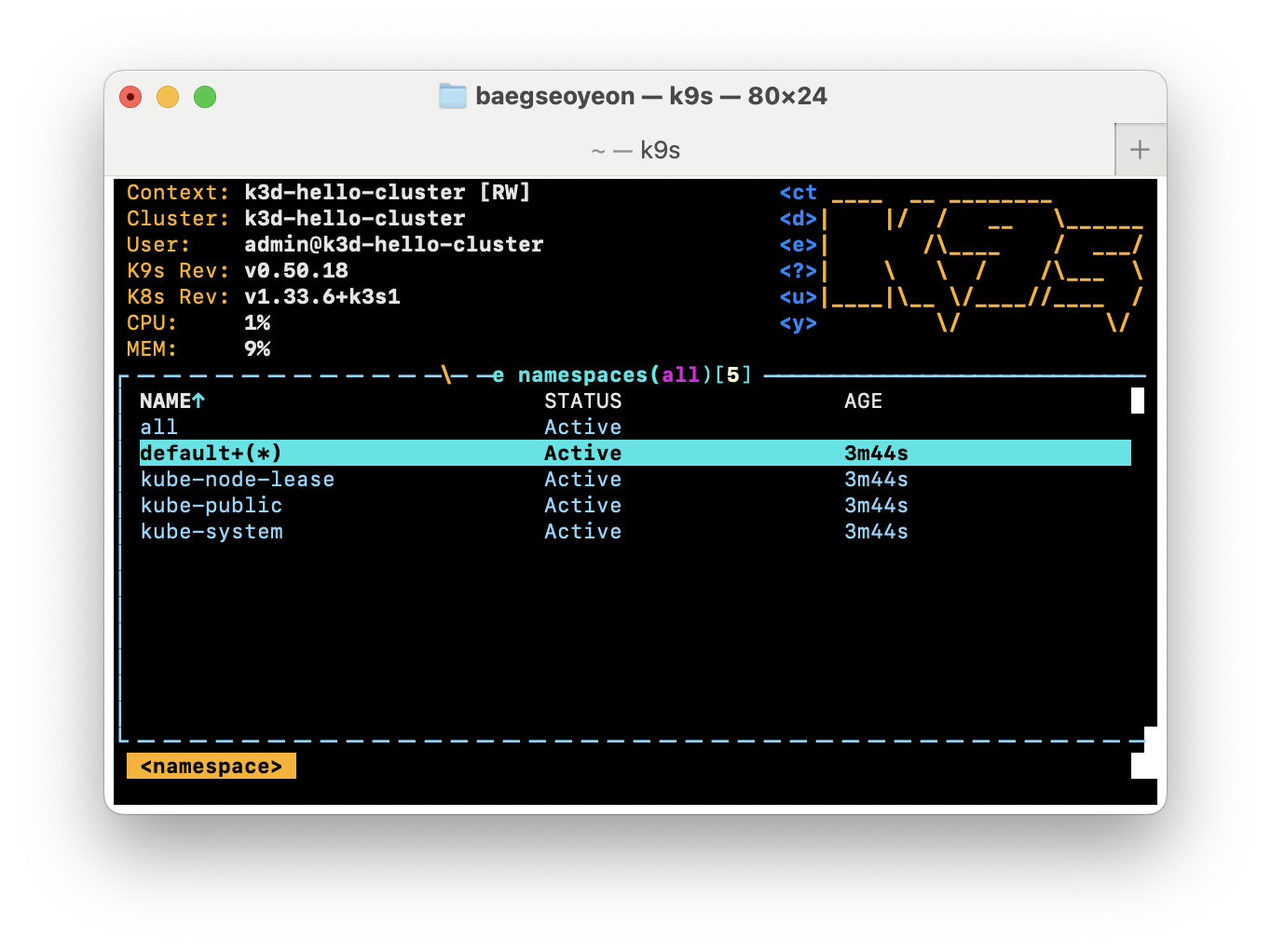Select the 'default+(*)' namespace row
The height and width of the screenshot is (952, 1271).
[x=635, y=453]
